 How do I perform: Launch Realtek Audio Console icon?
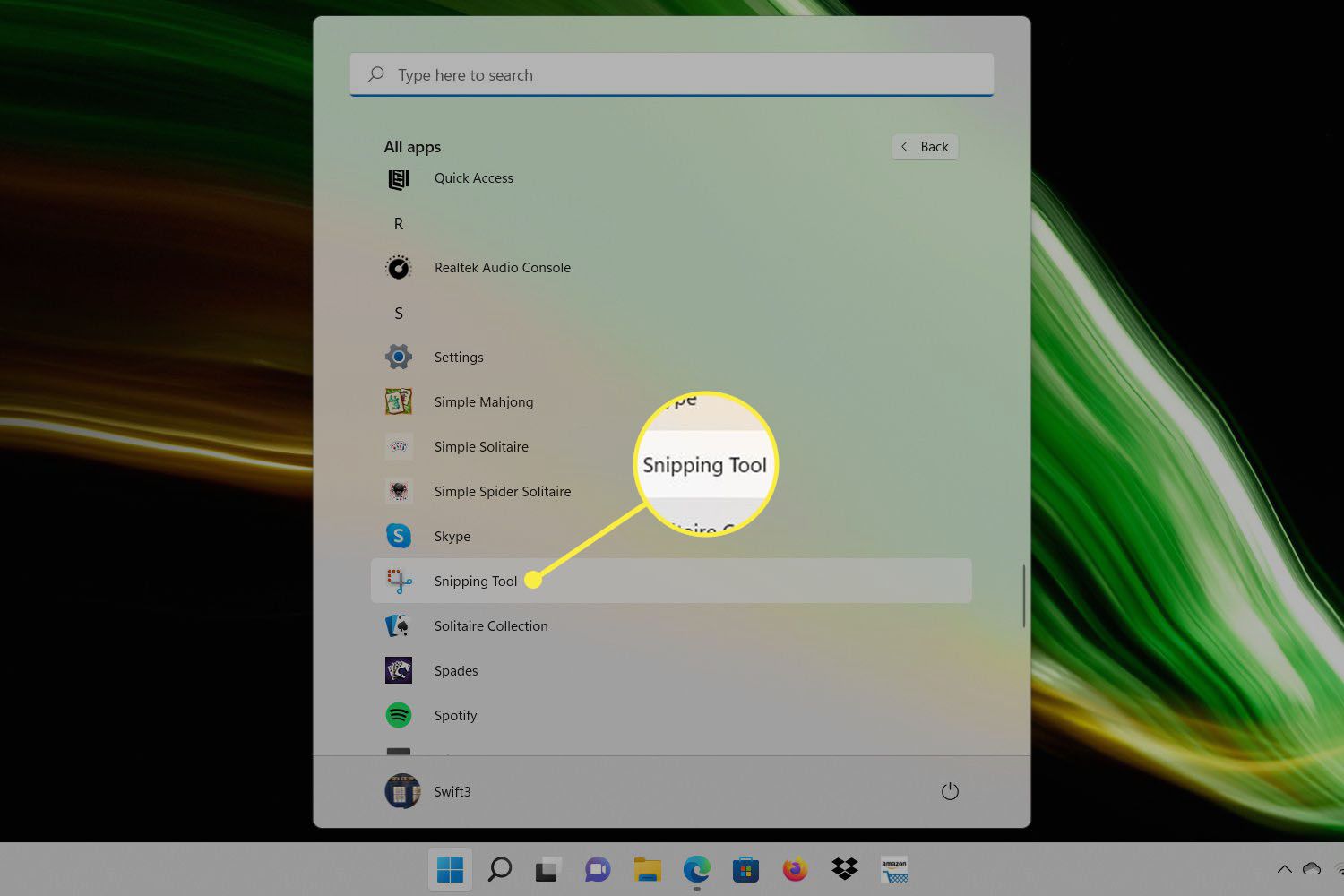click(x=399, y=267)
